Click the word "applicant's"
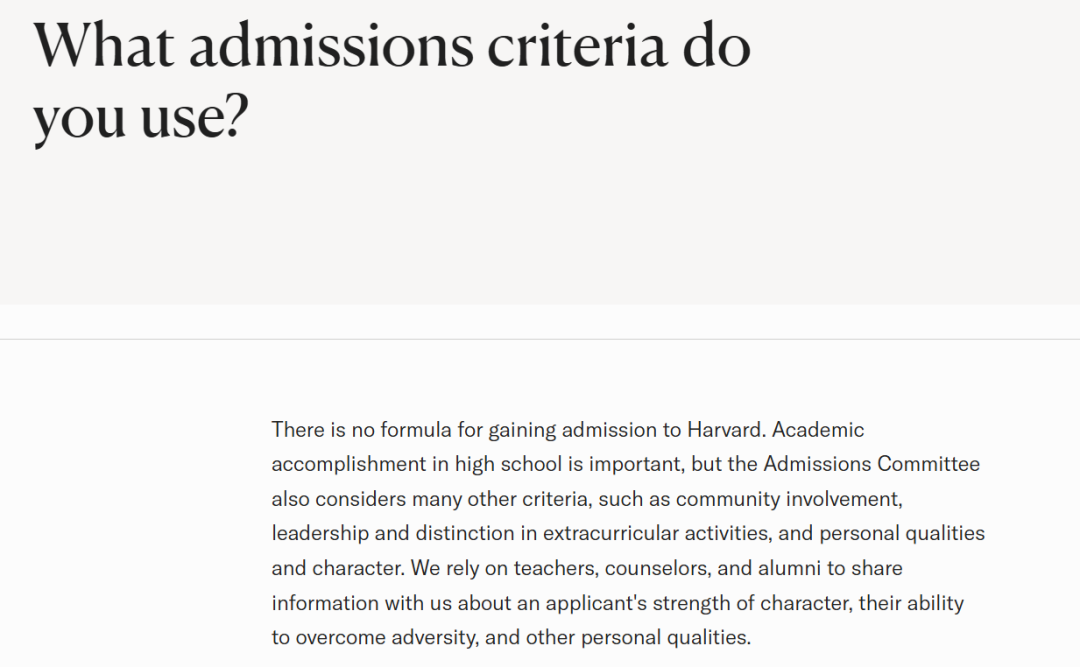Viewport: 1080px width, 667px height. coord(596,603)
